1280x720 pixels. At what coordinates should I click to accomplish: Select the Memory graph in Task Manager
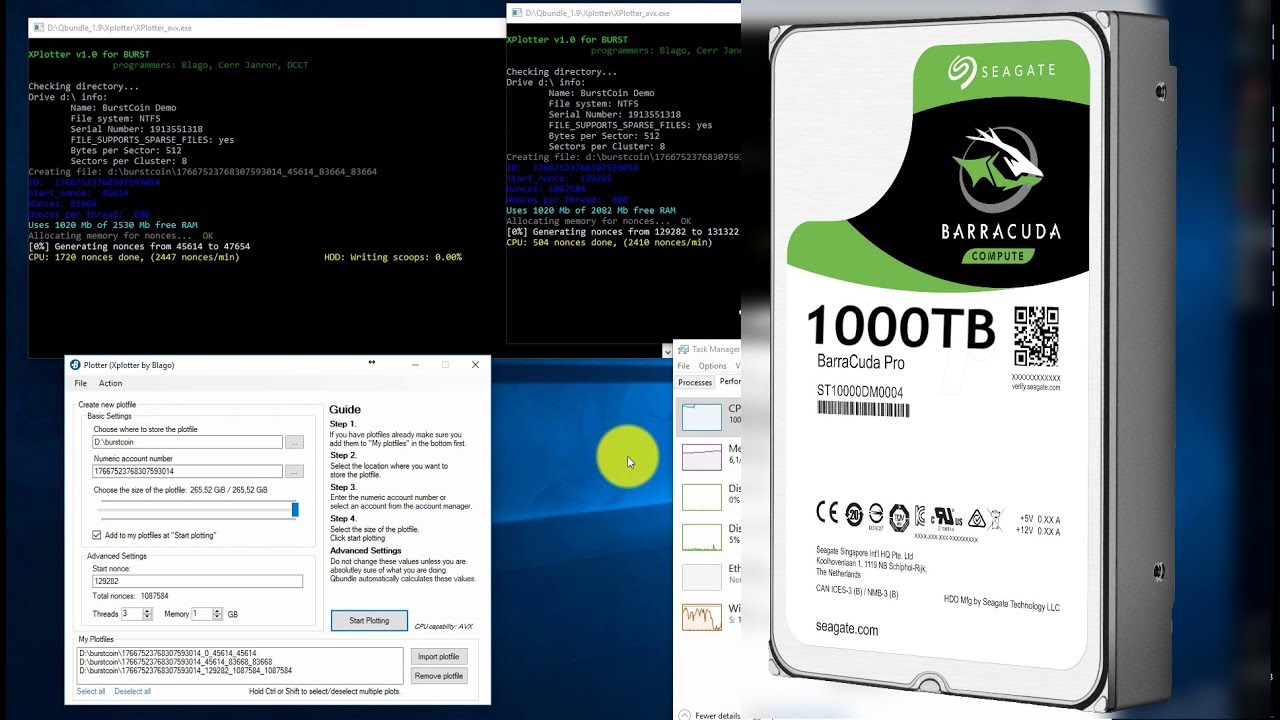702,457
